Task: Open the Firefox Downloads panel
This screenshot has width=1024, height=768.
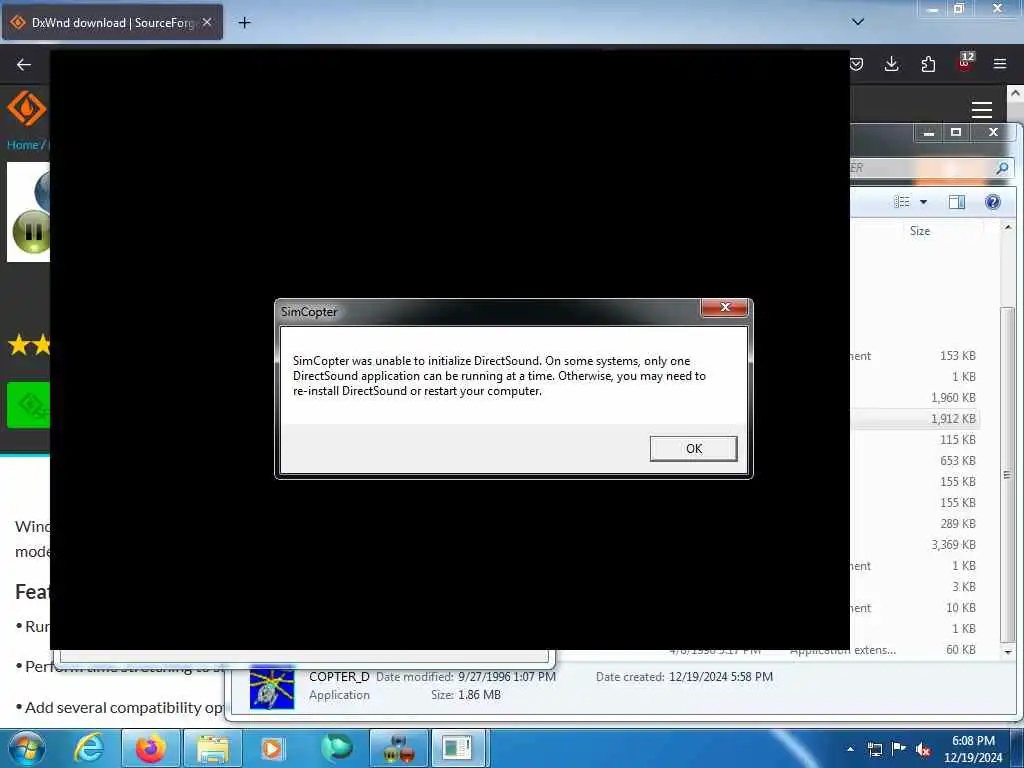Action: coord(891,64)
